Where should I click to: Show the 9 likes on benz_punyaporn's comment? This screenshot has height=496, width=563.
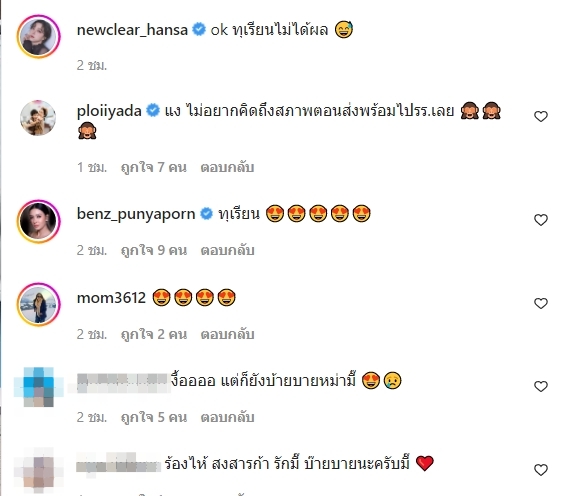(x=154, y=250)
